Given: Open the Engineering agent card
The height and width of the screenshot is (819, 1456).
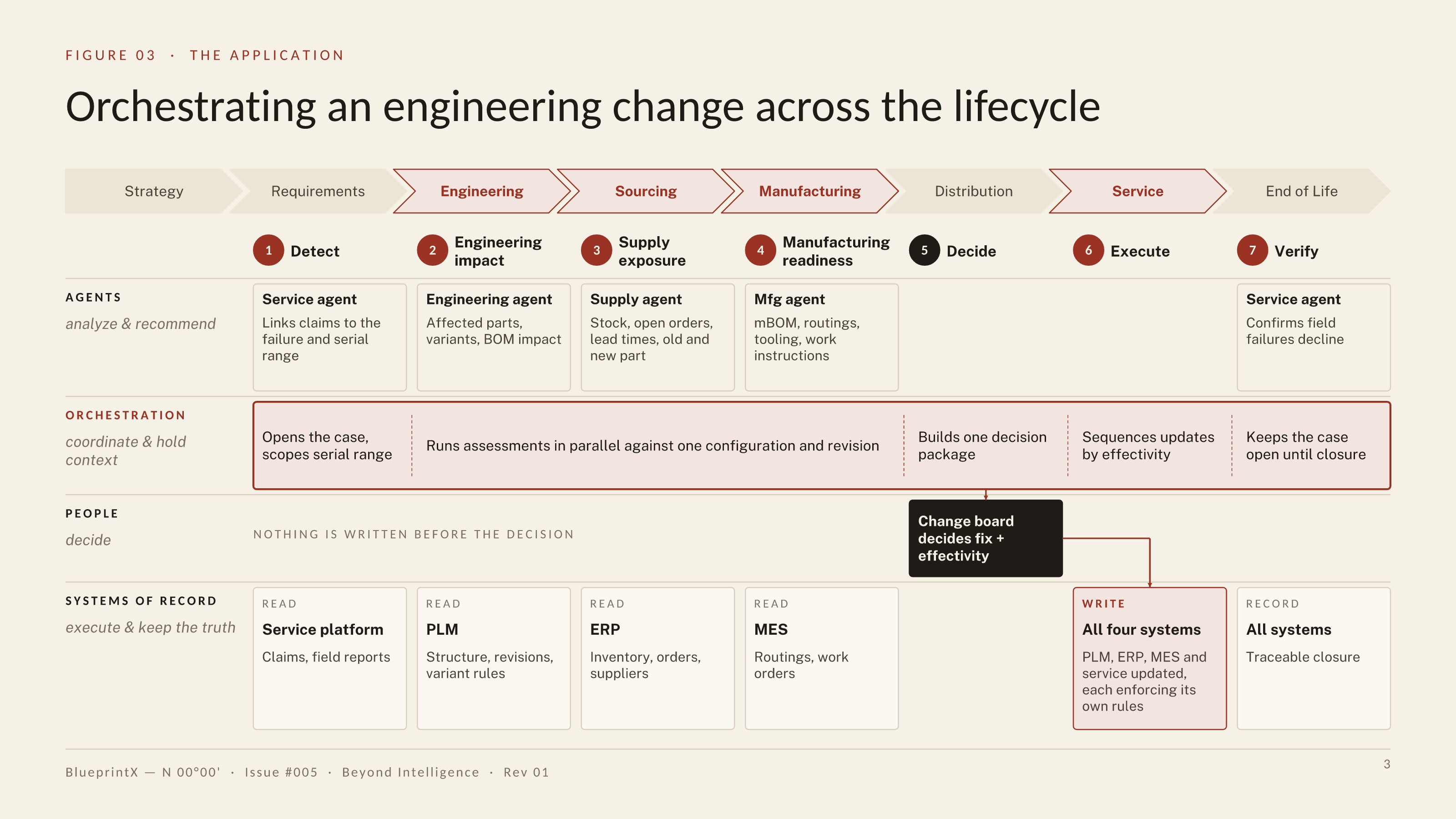Looking at the screenshot, I should click(493, 338).
